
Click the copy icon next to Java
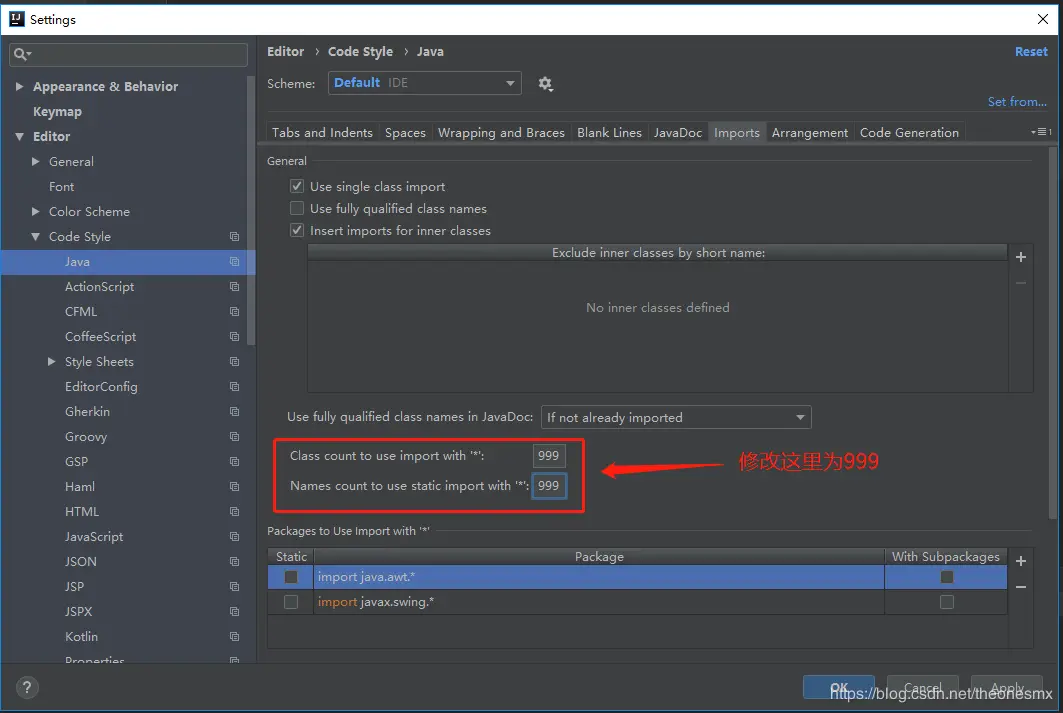click(x=234, y=262)
